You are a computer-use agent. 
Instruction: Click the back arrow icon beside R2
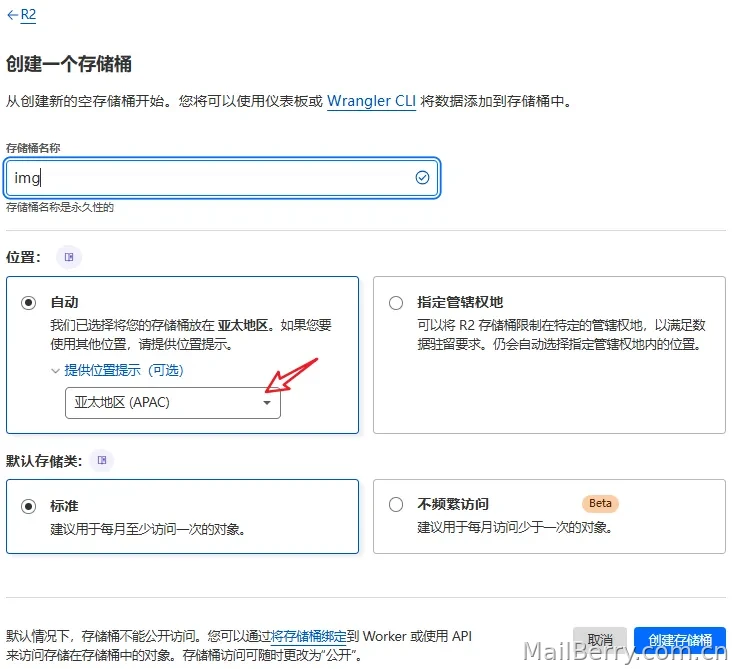point(13,15)
